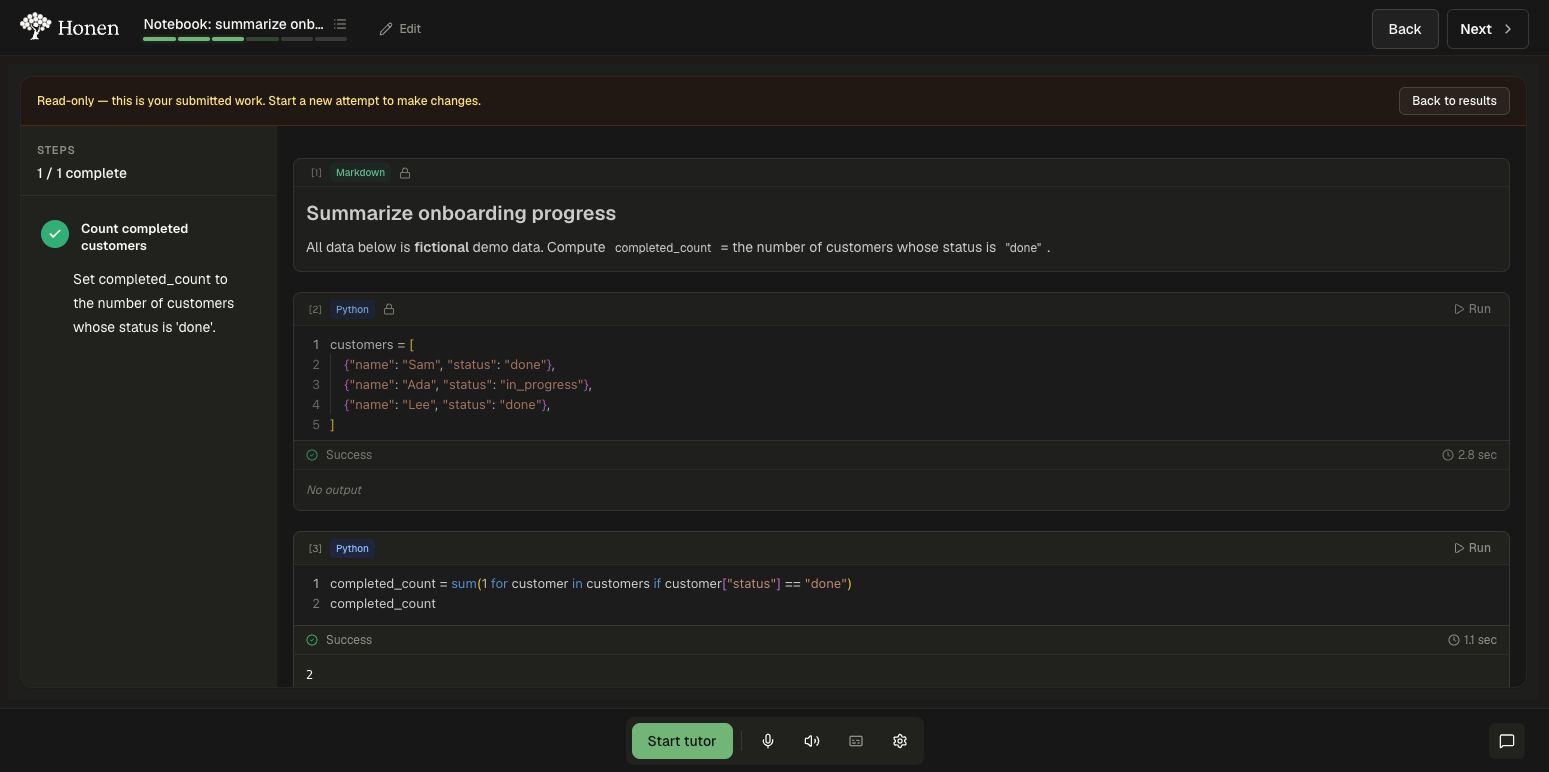Image resolution: width=1549 pixels, height=772 pixels.
Task: Open the settings gear icon
Action: (900, 741)
